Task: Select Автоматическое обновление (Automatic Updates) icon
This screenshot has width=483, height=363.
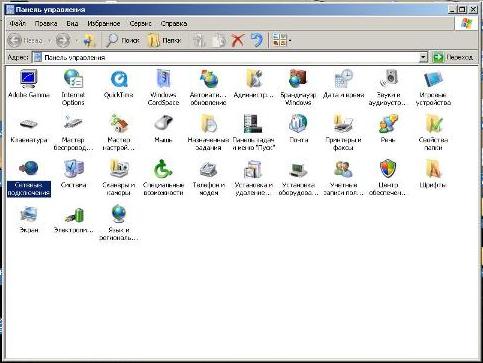Action: [x=209, y=79]
